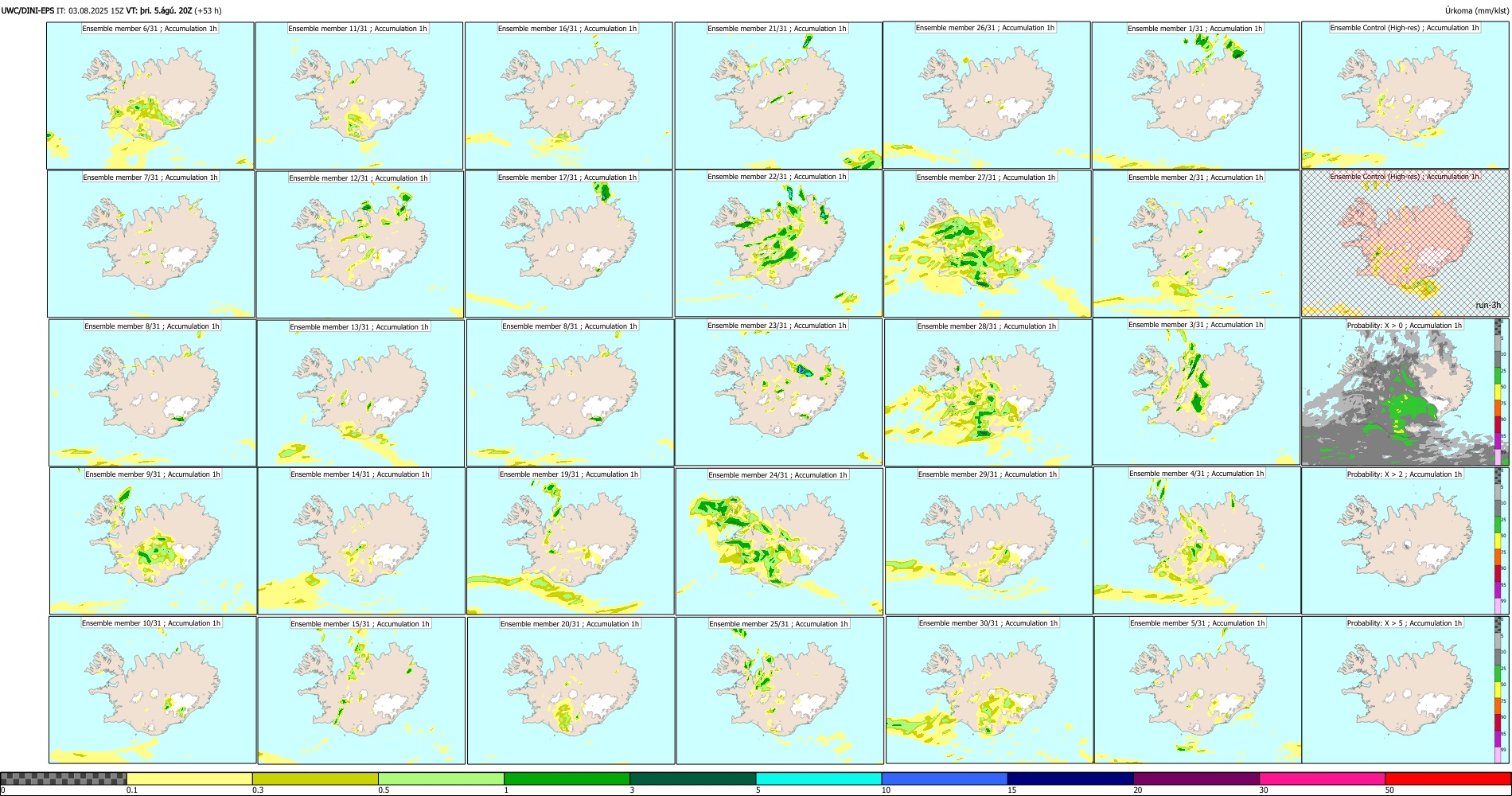Click the olive 0.3 to 0.5 legend swatch

[x=315, y=778]
